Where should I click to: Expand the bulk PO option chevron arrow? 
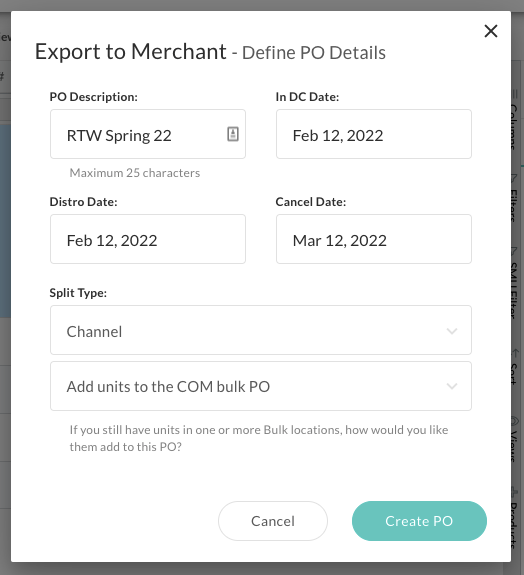pos(452,386)
